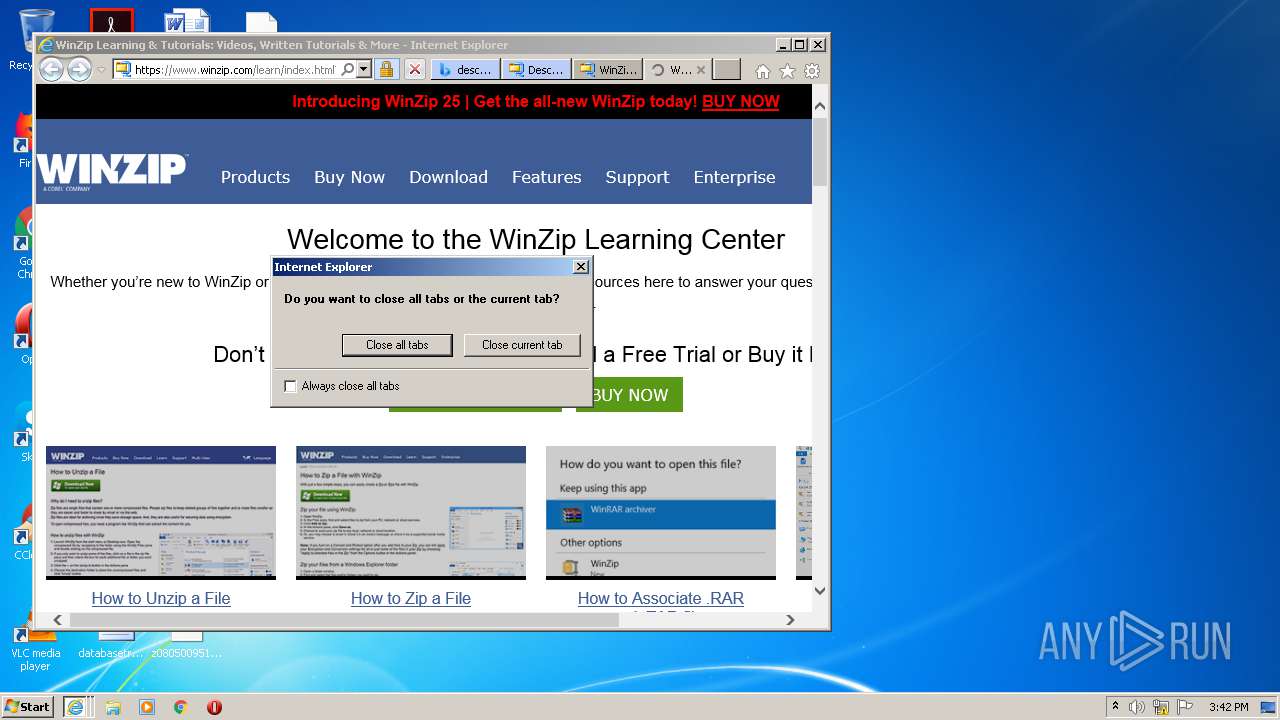The image size is (1280, 720).
Task: Click the Close current tab button
Action: tap(522, 345)
